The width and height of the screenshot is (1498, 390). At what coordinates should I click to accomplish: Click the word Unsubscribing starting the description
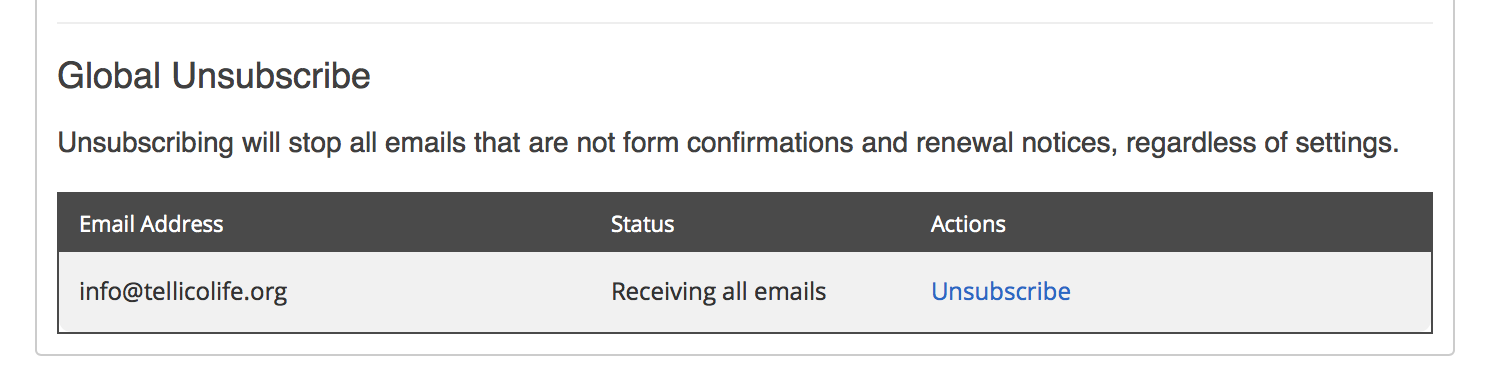coord(145,143)
